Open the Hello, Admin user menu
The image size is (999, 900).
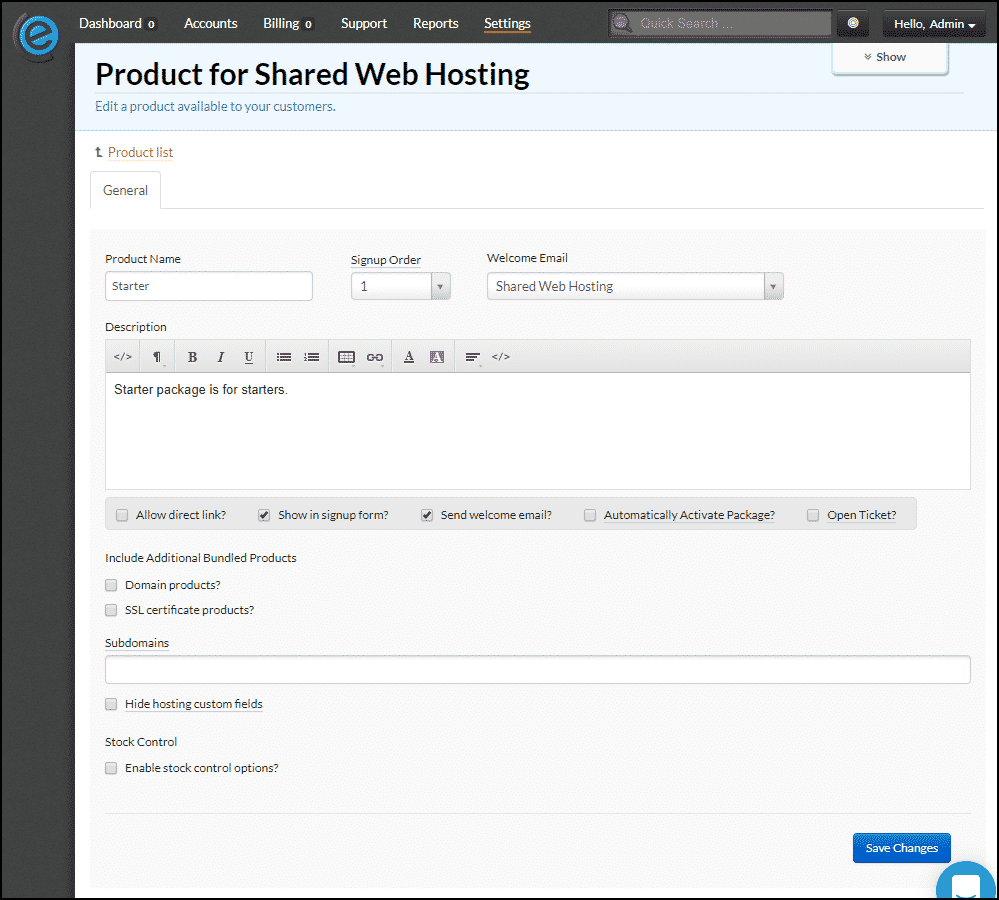click(x=934, y=24)
